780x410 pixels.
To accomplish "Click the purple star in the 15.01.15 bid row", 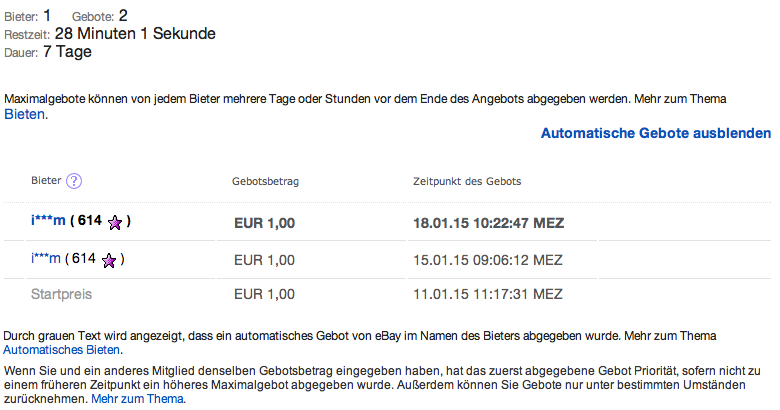I will (108, 260).
